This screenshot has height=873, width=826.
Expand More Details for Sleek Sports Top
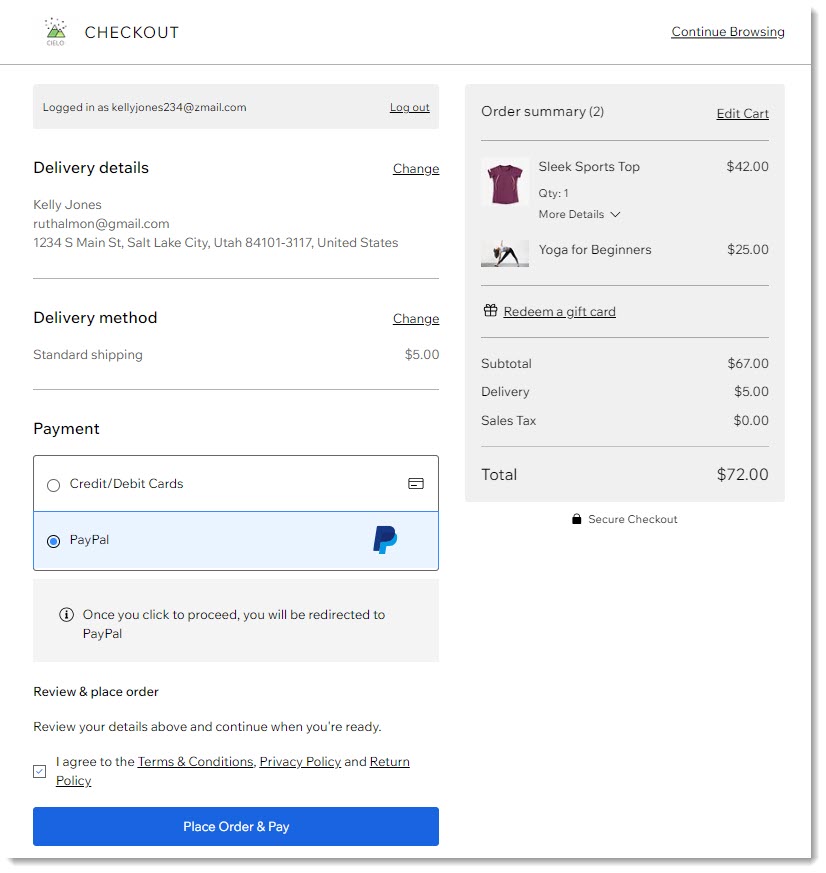580,214
